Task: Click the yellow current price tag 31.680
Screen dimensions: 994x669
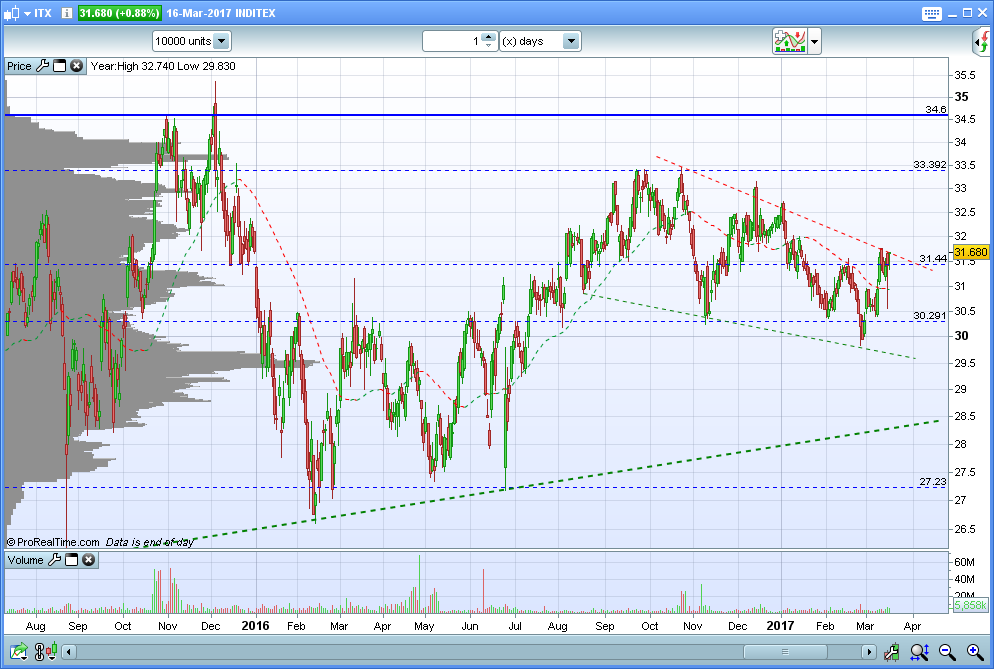Action: (971, 252)
